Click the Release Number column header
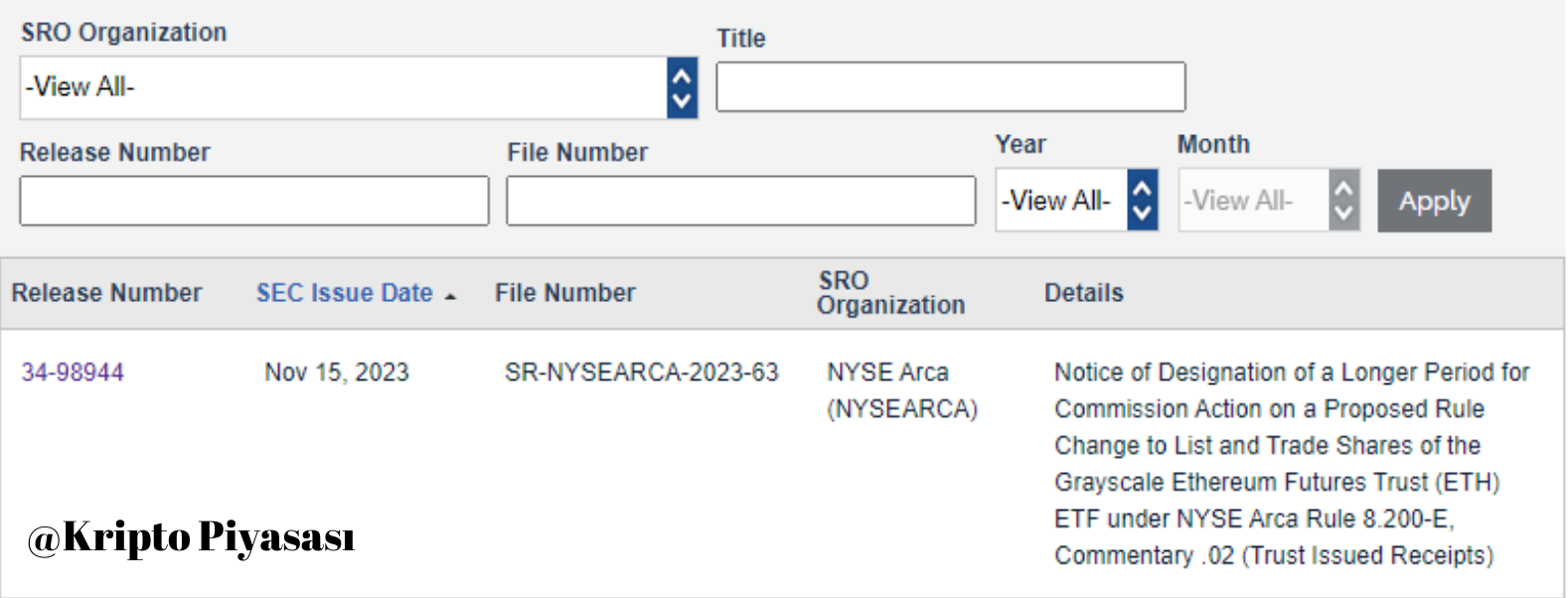 tap(106, 293)
